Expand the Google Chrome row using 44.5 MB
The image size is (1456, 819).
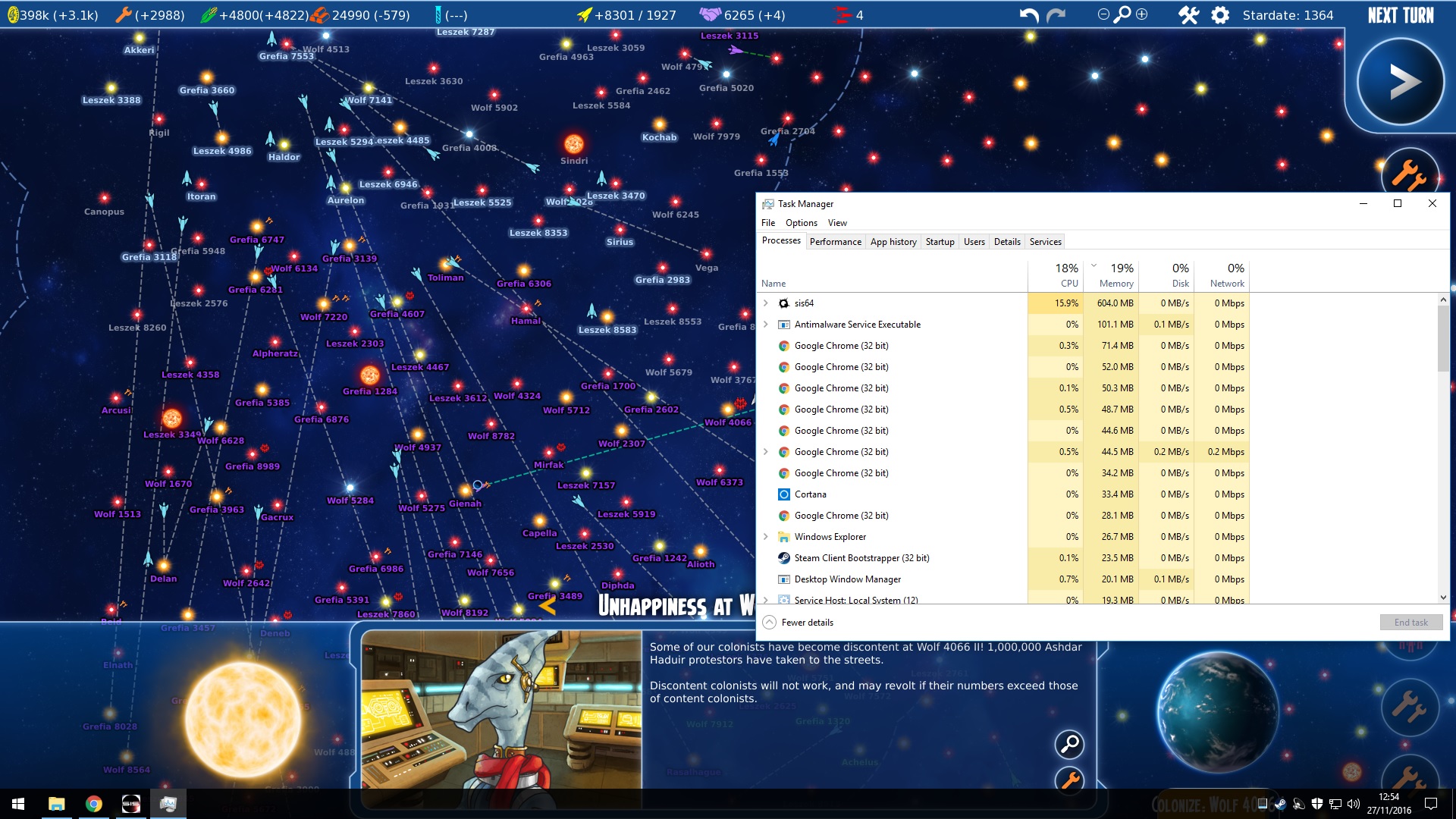pyautogui.click(x=766, y=452)
